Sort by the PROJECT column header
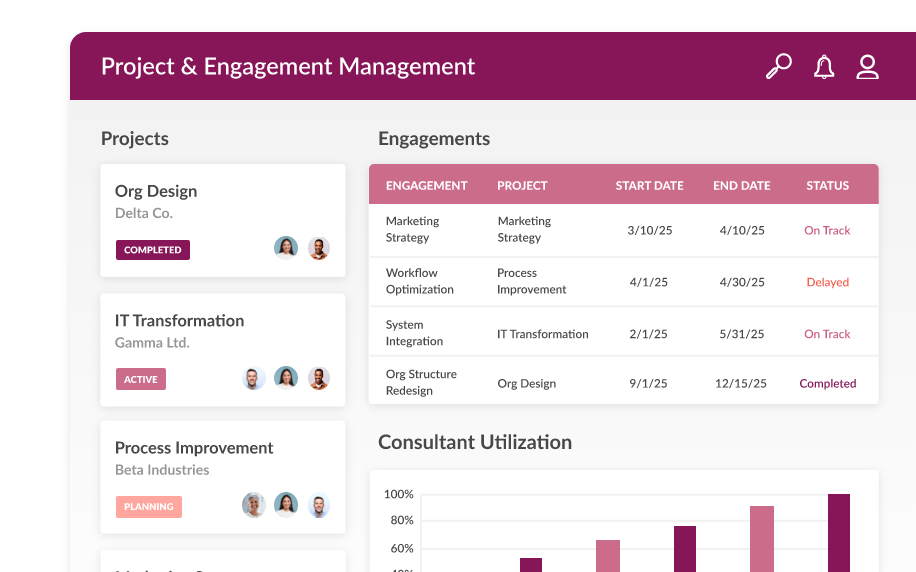 click(x=522, y=185)
